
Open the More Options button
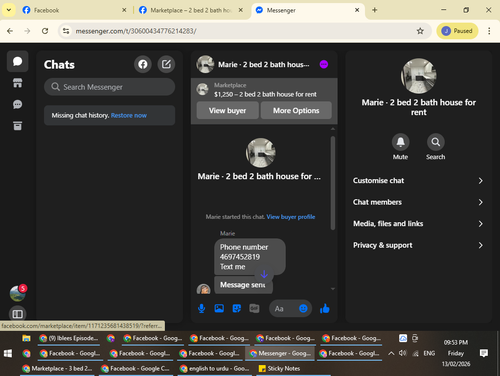click(296, 110)
